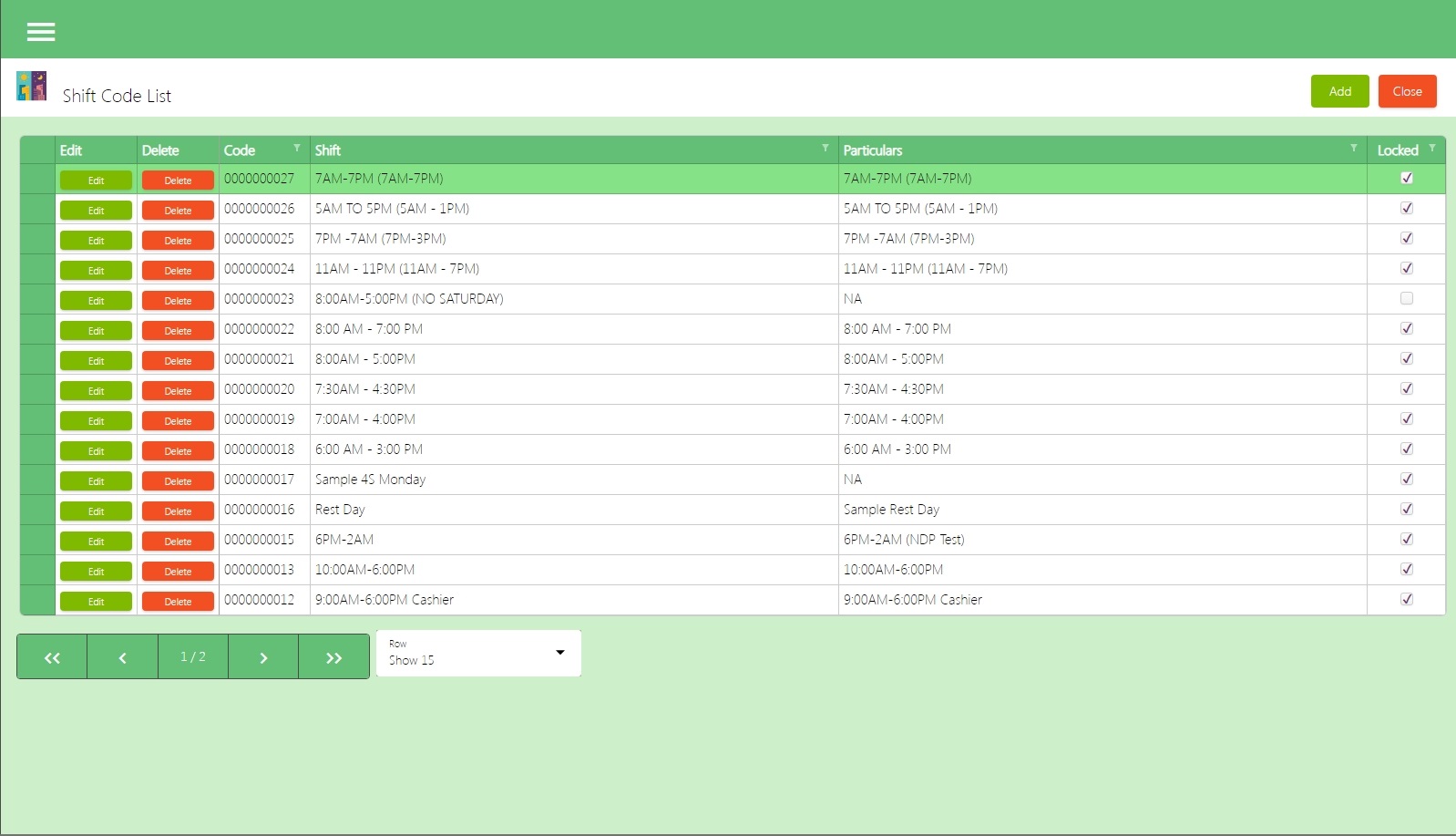Toggle Locked checkbox for code 0000000012
Screen dimensions: 1456x836
1407,599
